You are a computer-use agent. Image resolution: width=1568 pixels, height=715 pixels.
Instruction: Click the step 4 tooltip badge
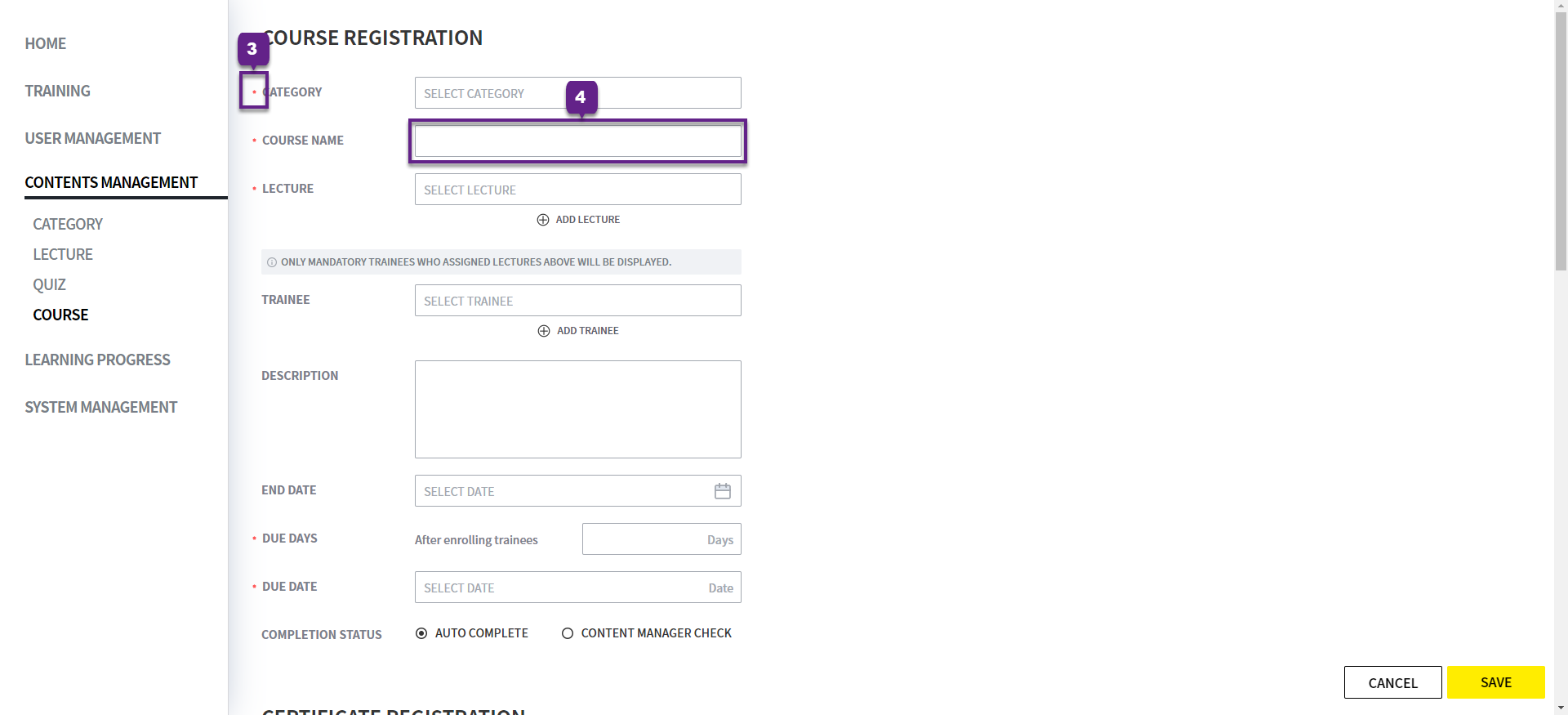click(581, 97)
